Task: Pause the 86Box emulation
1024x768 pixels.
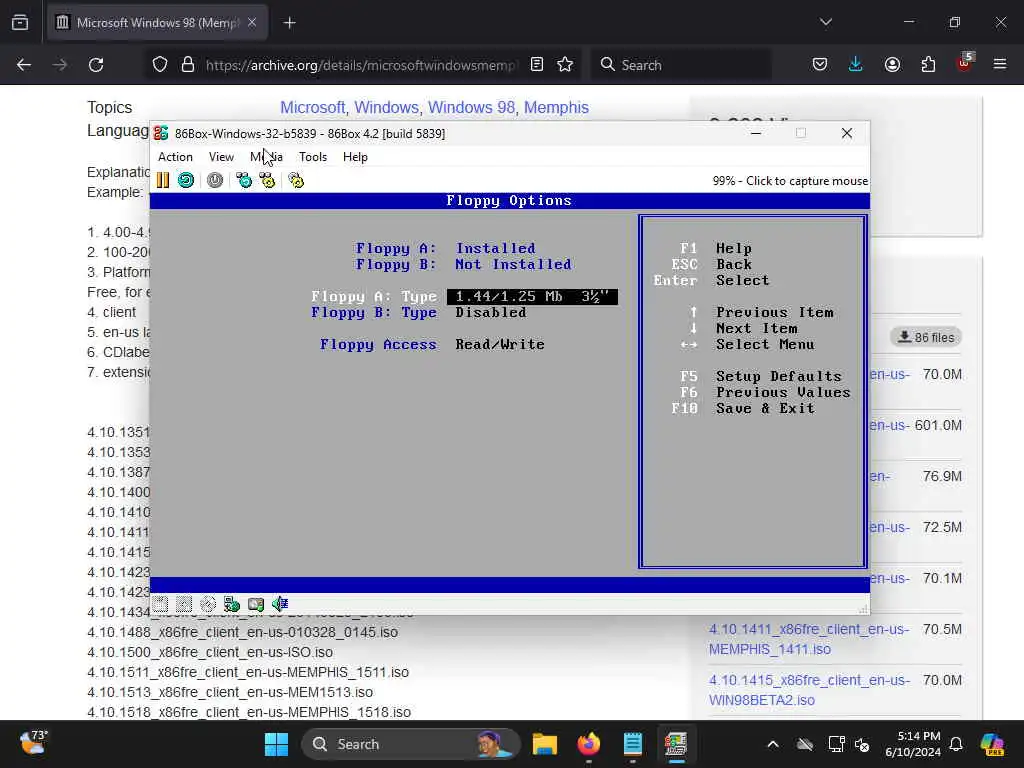Action: (163, 180)
